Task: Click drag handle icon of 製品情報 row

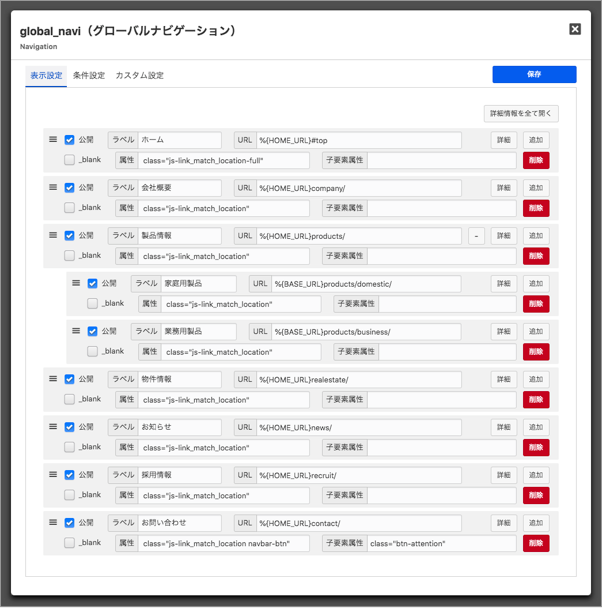Action: [53, 235]
